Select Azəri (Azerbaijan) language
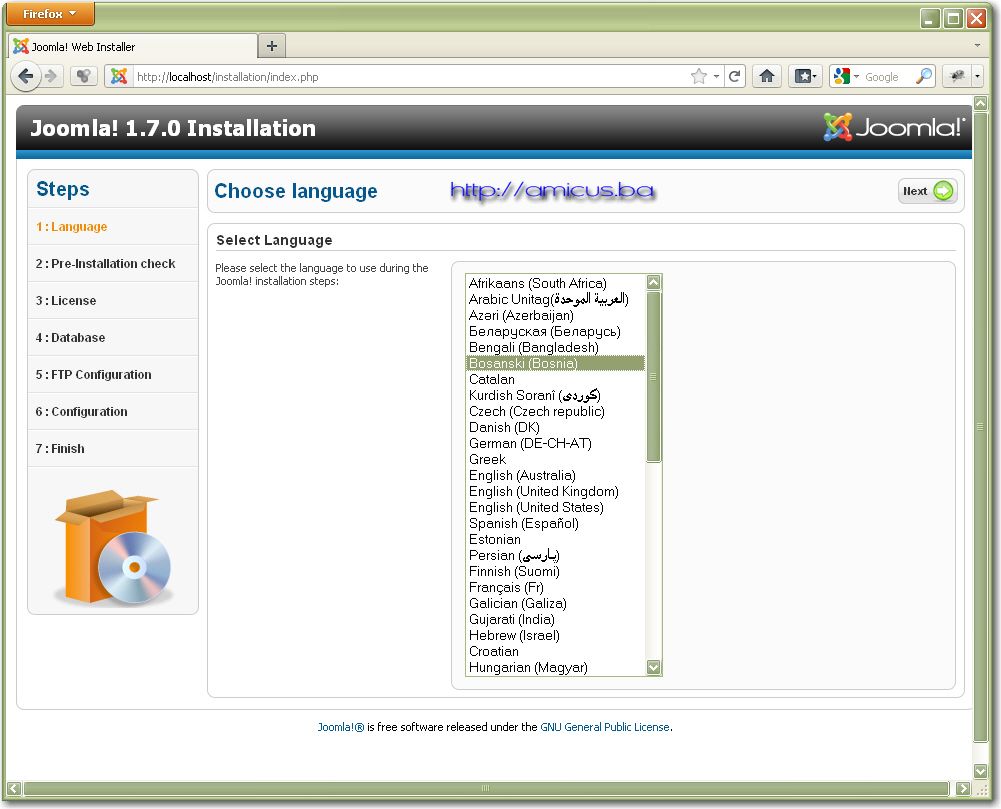 click(555, 315)
